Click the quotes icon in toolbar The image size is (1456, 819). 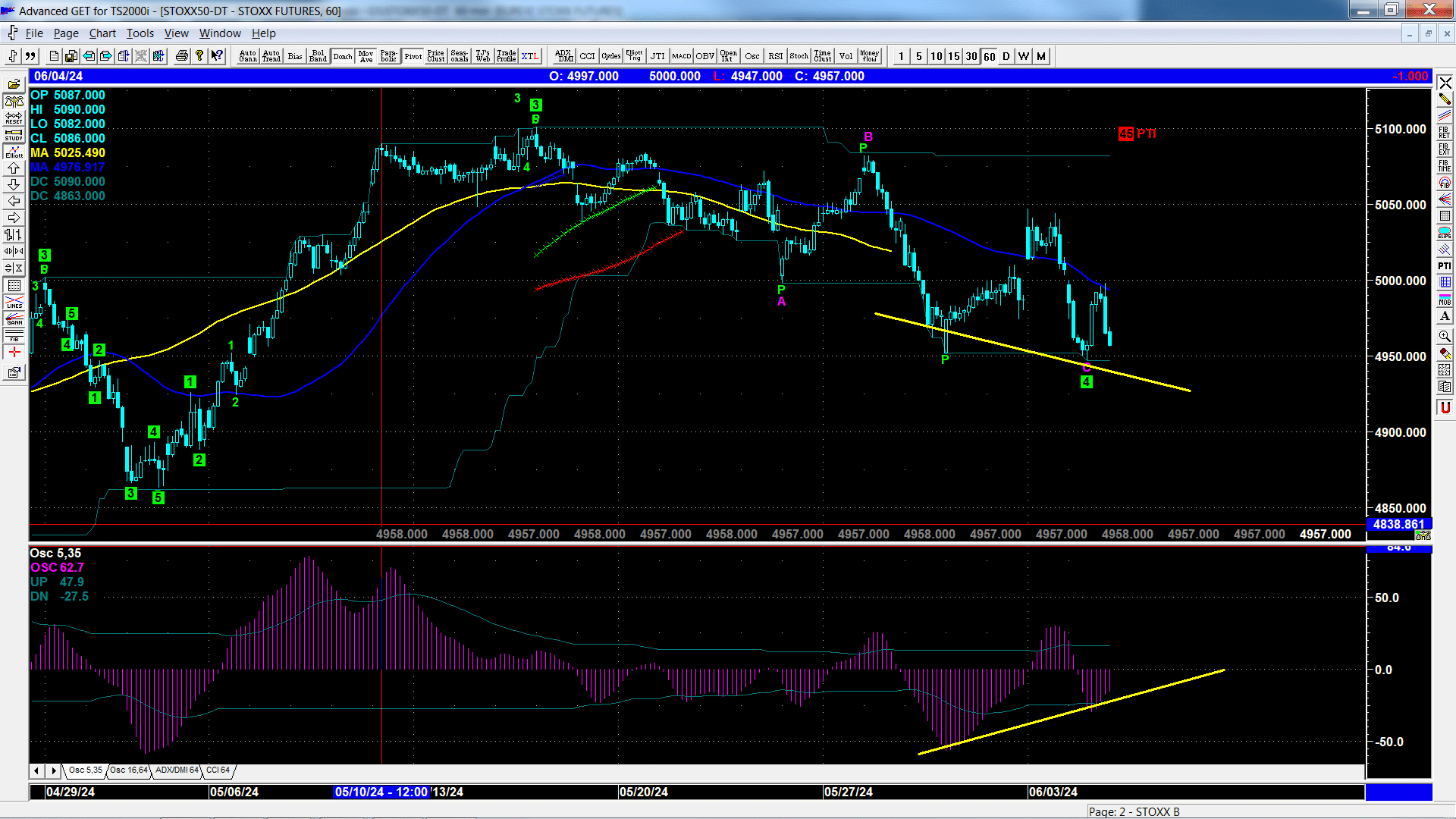coord(30,56)
